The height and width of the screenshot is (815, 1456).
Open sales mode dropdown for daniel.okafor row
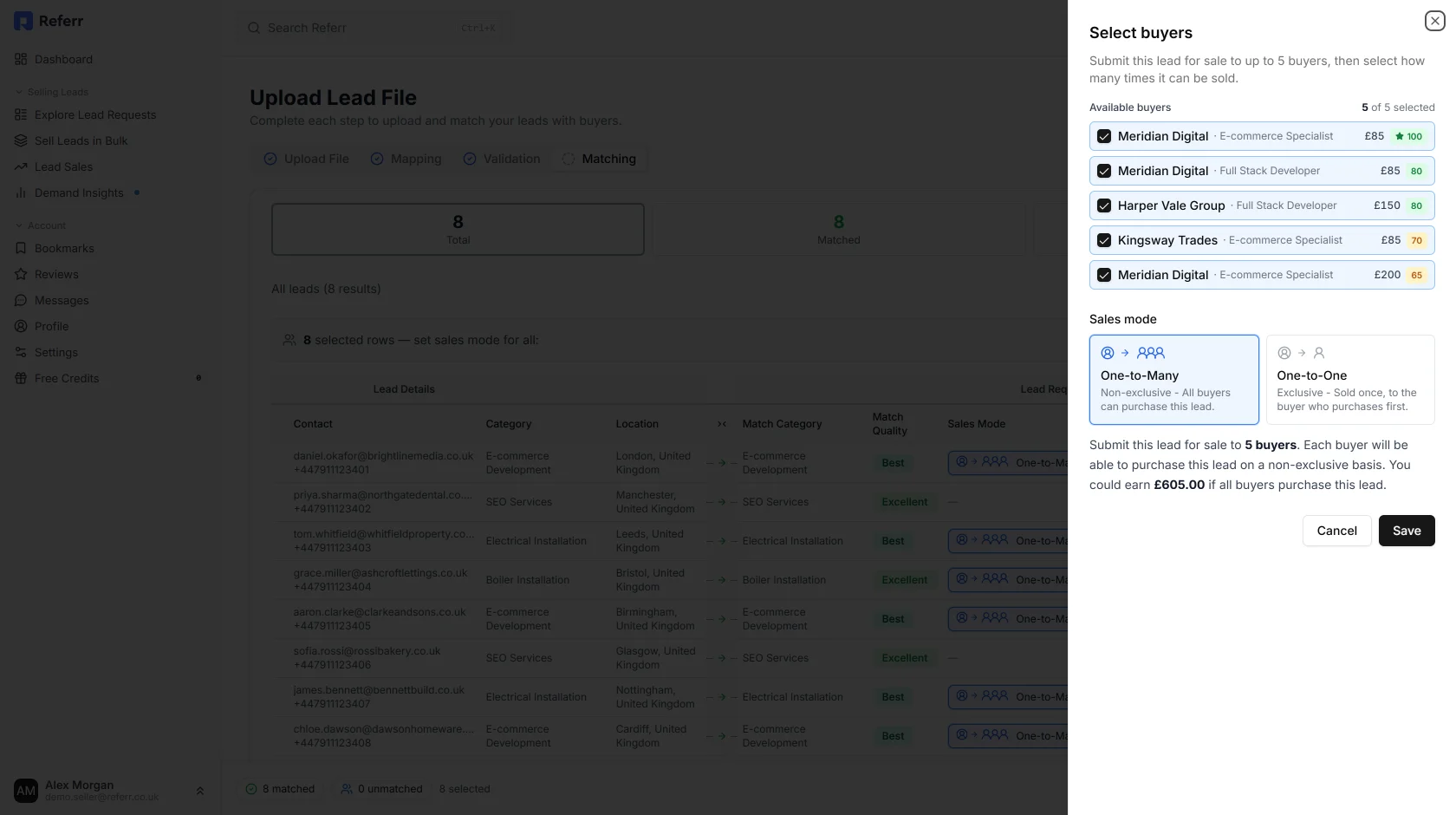[x=1008, y=463]
